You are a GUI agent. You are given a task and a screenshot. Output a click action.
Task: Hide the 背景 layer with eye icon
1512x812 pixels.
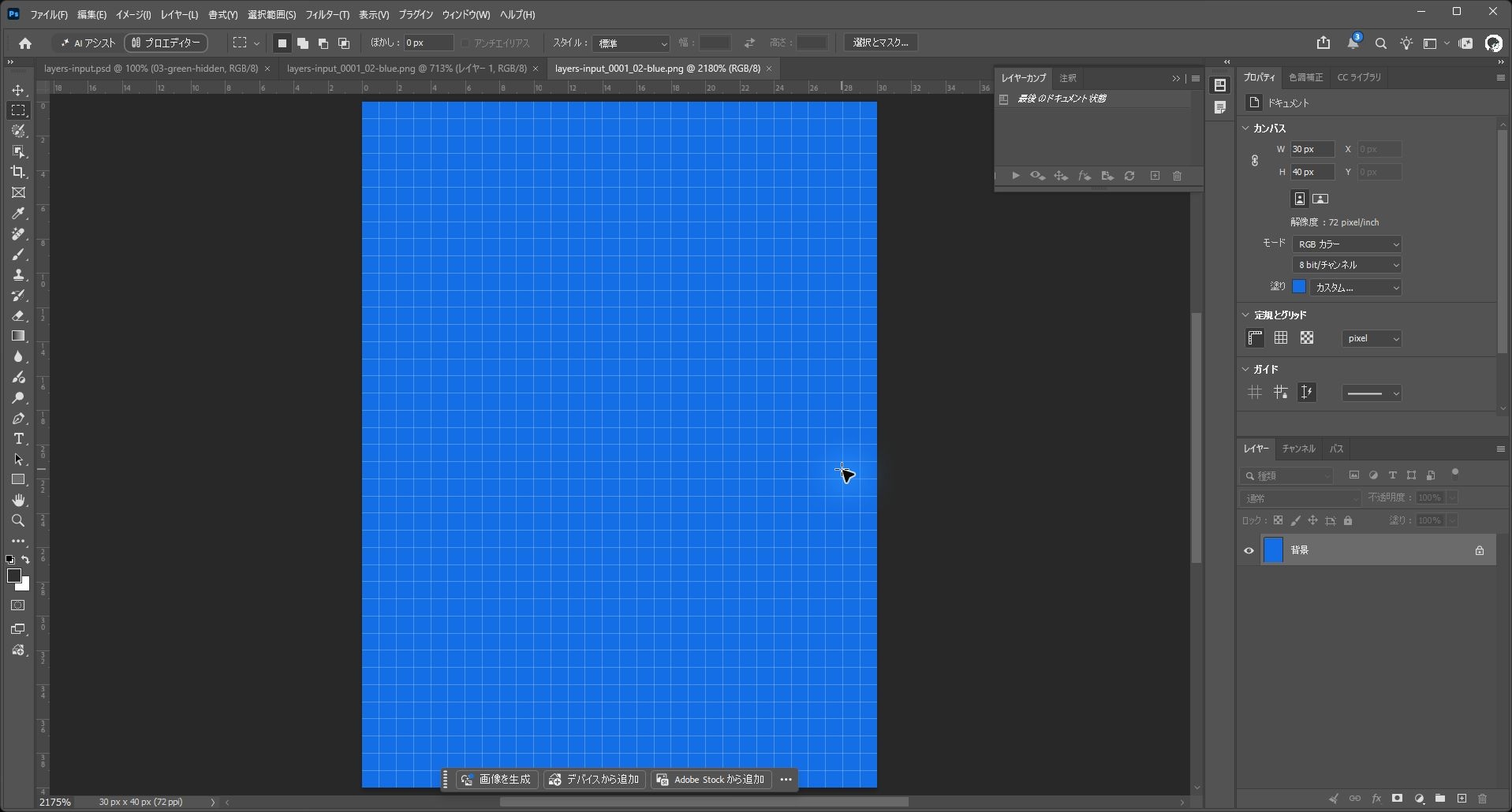click(1249, 550)
